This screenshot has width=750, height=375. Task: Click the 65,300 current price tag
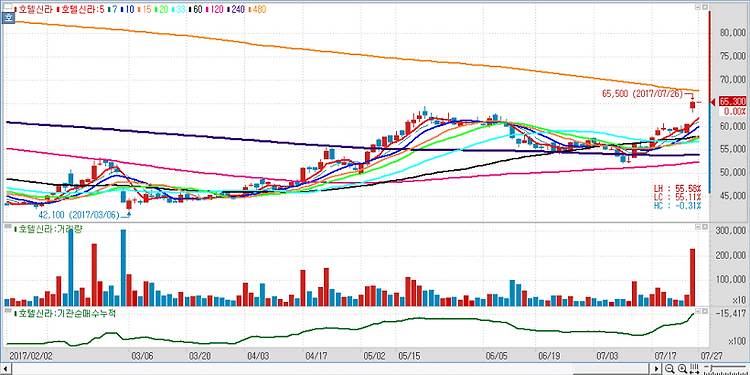pyautogui.click(x=732, y=101)
